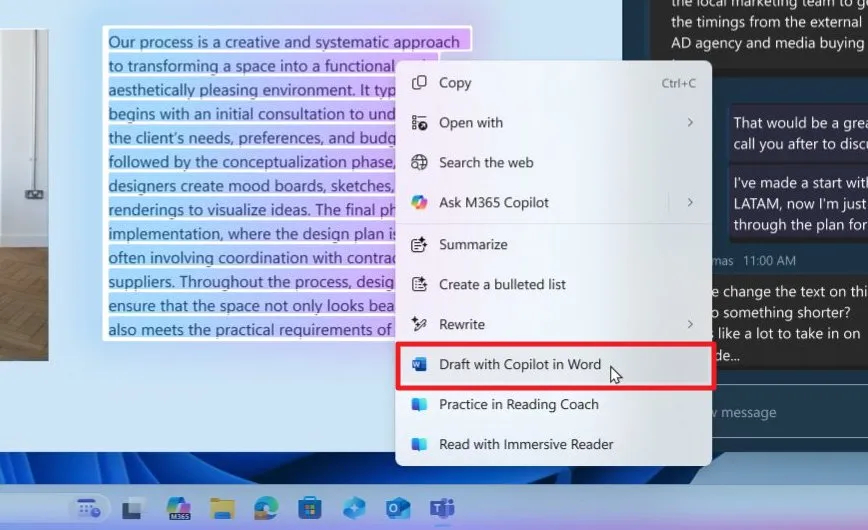Select Practice in Reading Coach
868x530 pixels.
pos(554,405)
